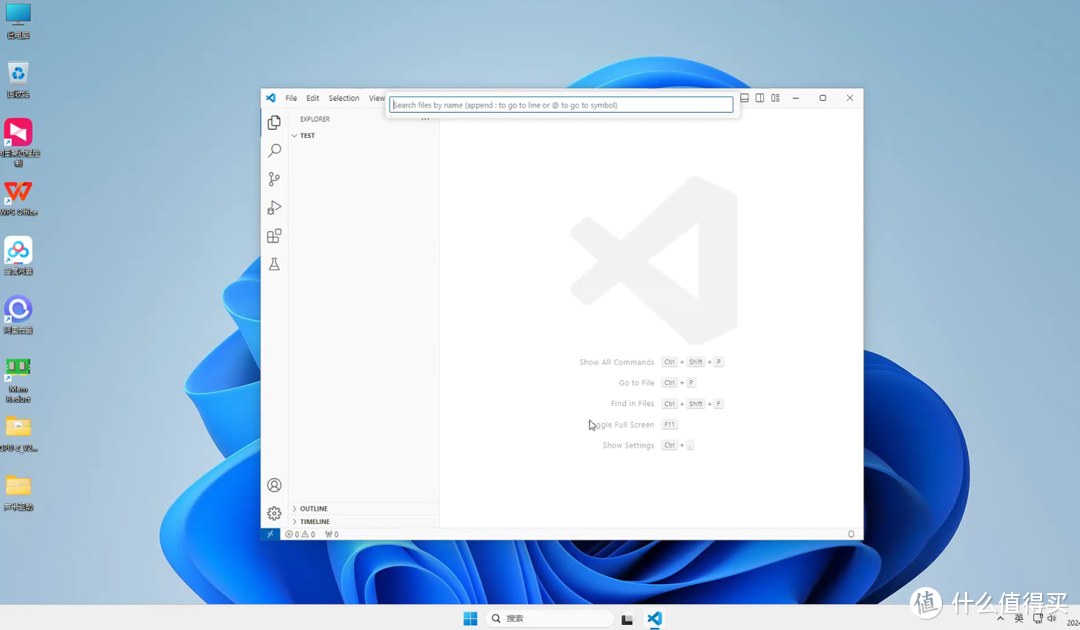Image resolution: width=1080 pixels, height=630 pixels.
Task: Open the Run and Debug panel
Action: click(274, 207)
